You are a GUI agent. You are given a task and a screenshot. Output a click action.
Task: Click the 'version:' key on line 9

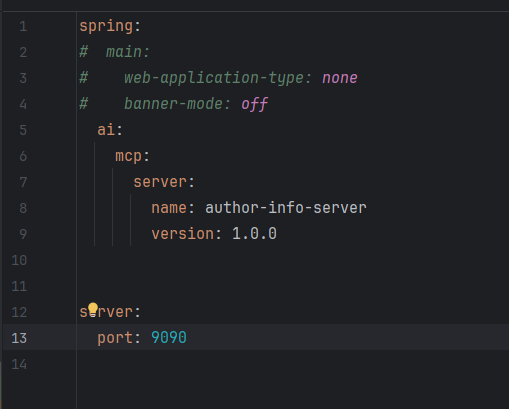pyautogui.click(x=186, y=234)
